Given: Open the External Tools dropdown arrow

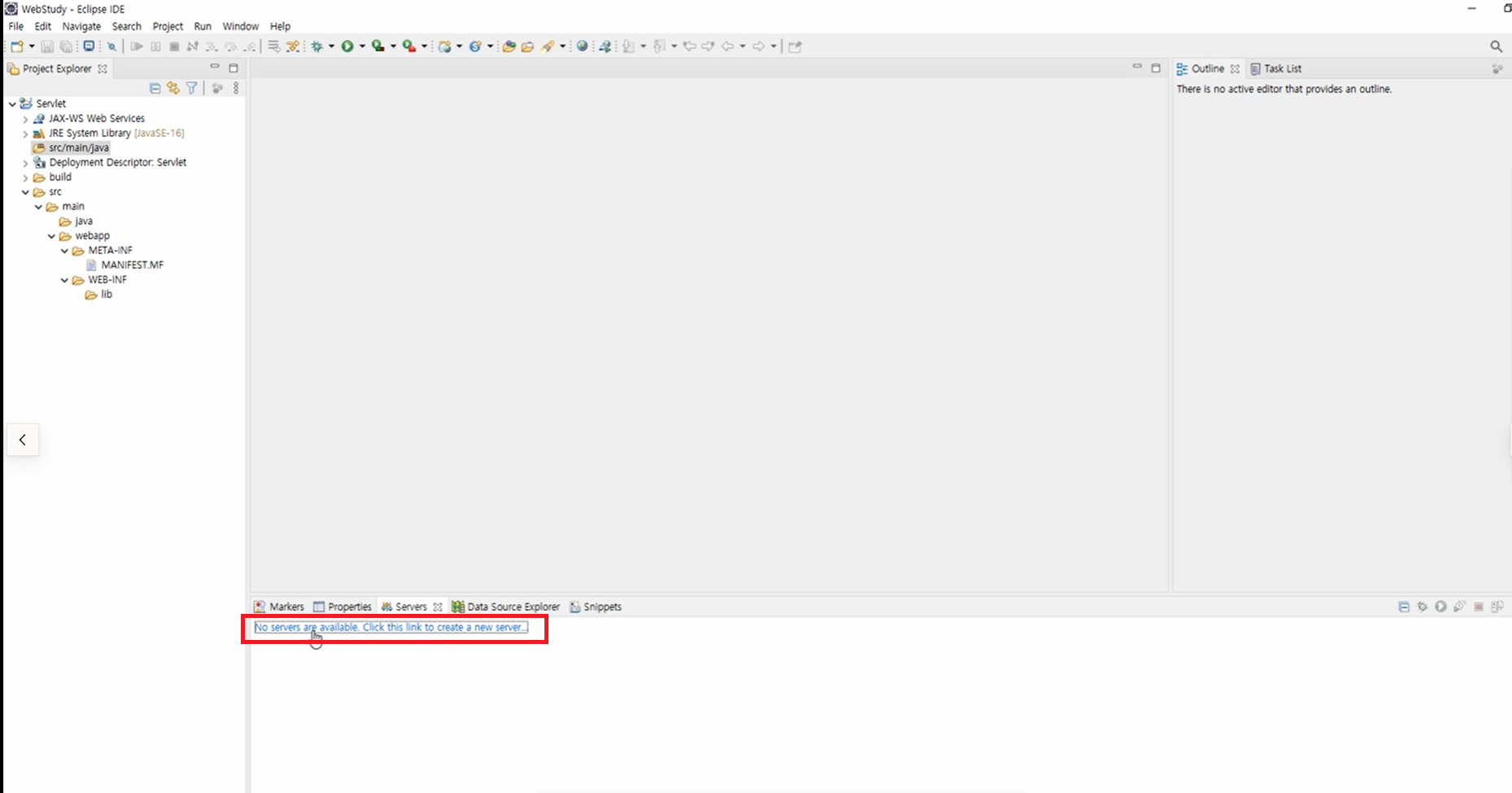Looking at the screenshot, I should (x=424, y=46).
